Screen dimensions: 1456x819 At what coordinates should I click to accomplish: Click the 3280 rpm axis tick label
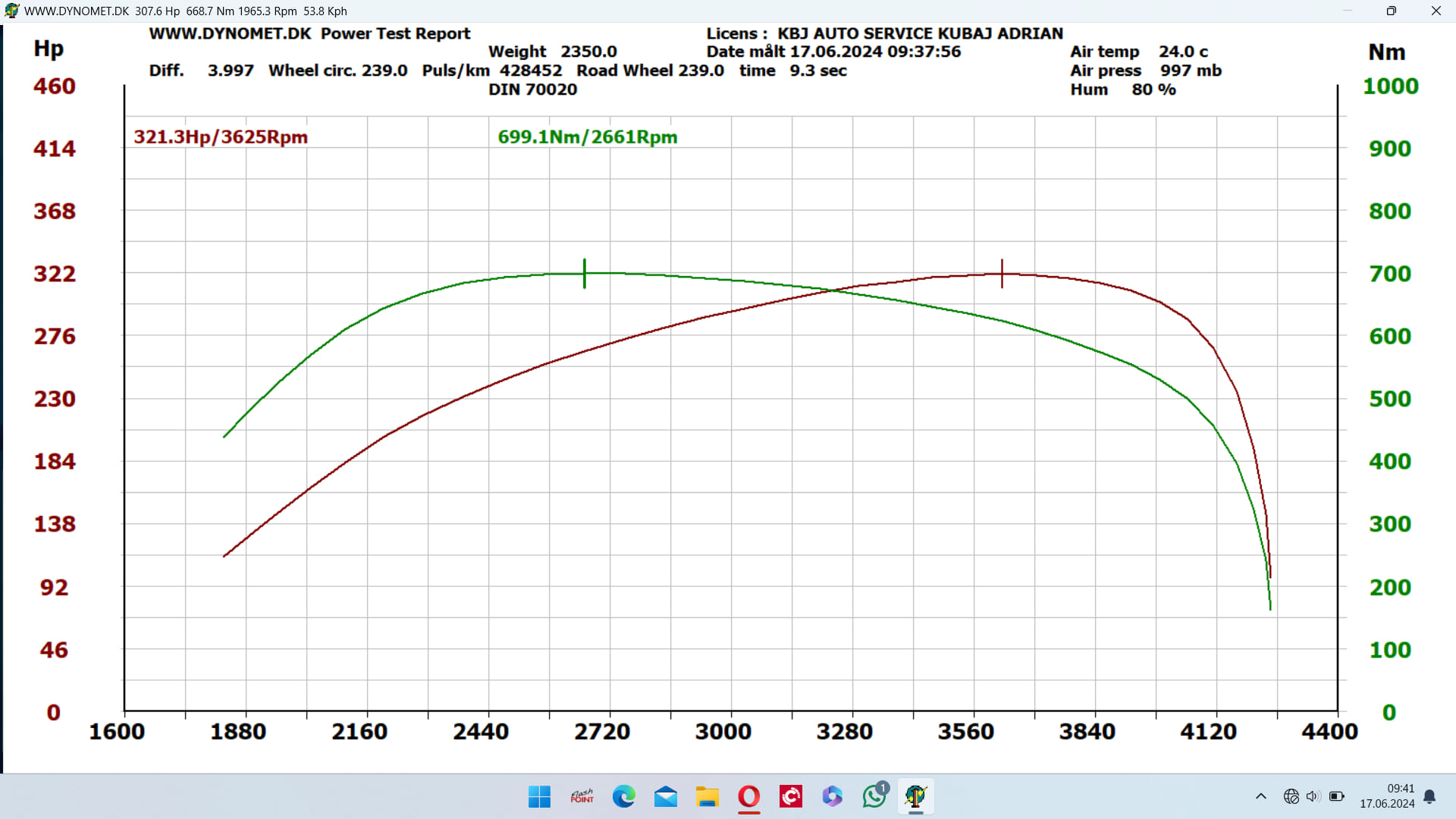845,732
